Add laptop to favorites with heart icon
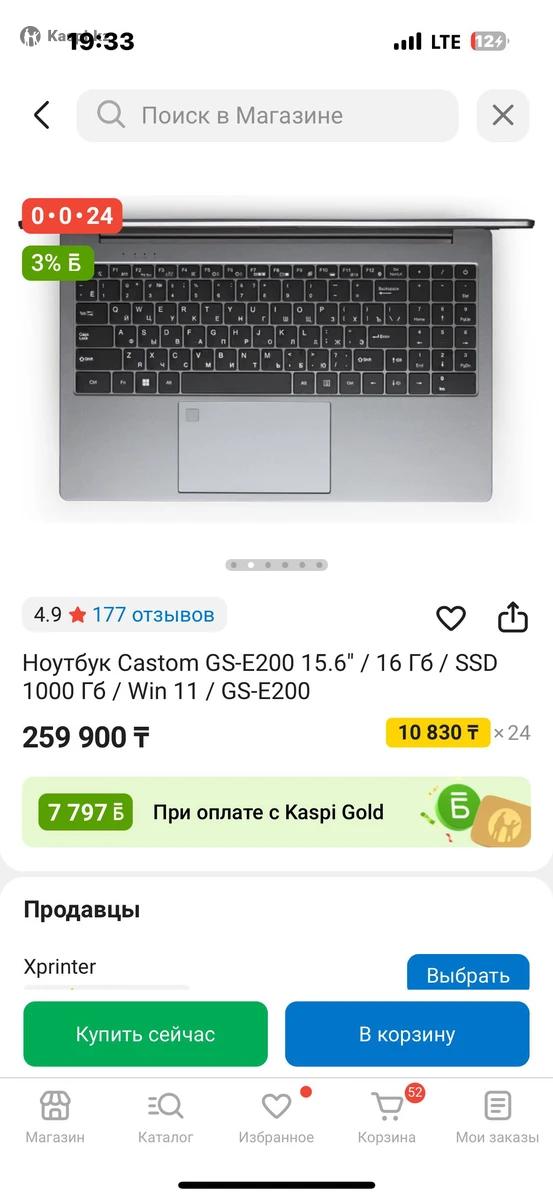The height and width of the screenshot is (1200, 553). click(x=451, y=618)
